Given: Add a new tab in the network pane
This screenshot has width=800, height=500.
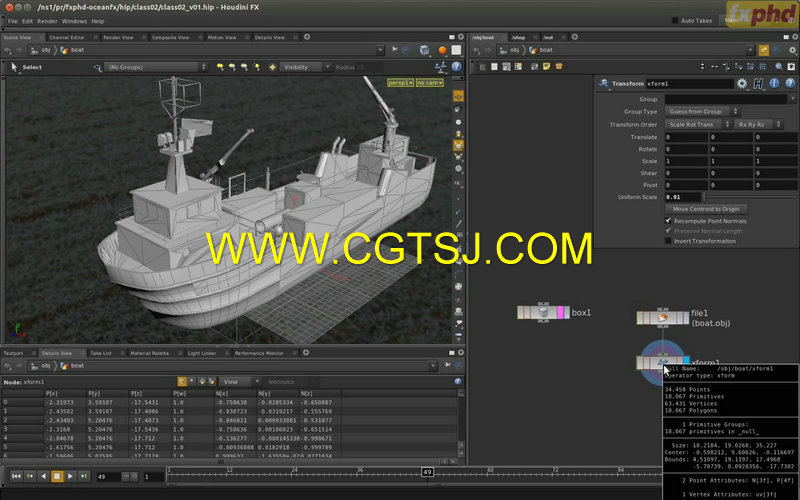Looking at the screenshot, I should click(x=574, y=37).
